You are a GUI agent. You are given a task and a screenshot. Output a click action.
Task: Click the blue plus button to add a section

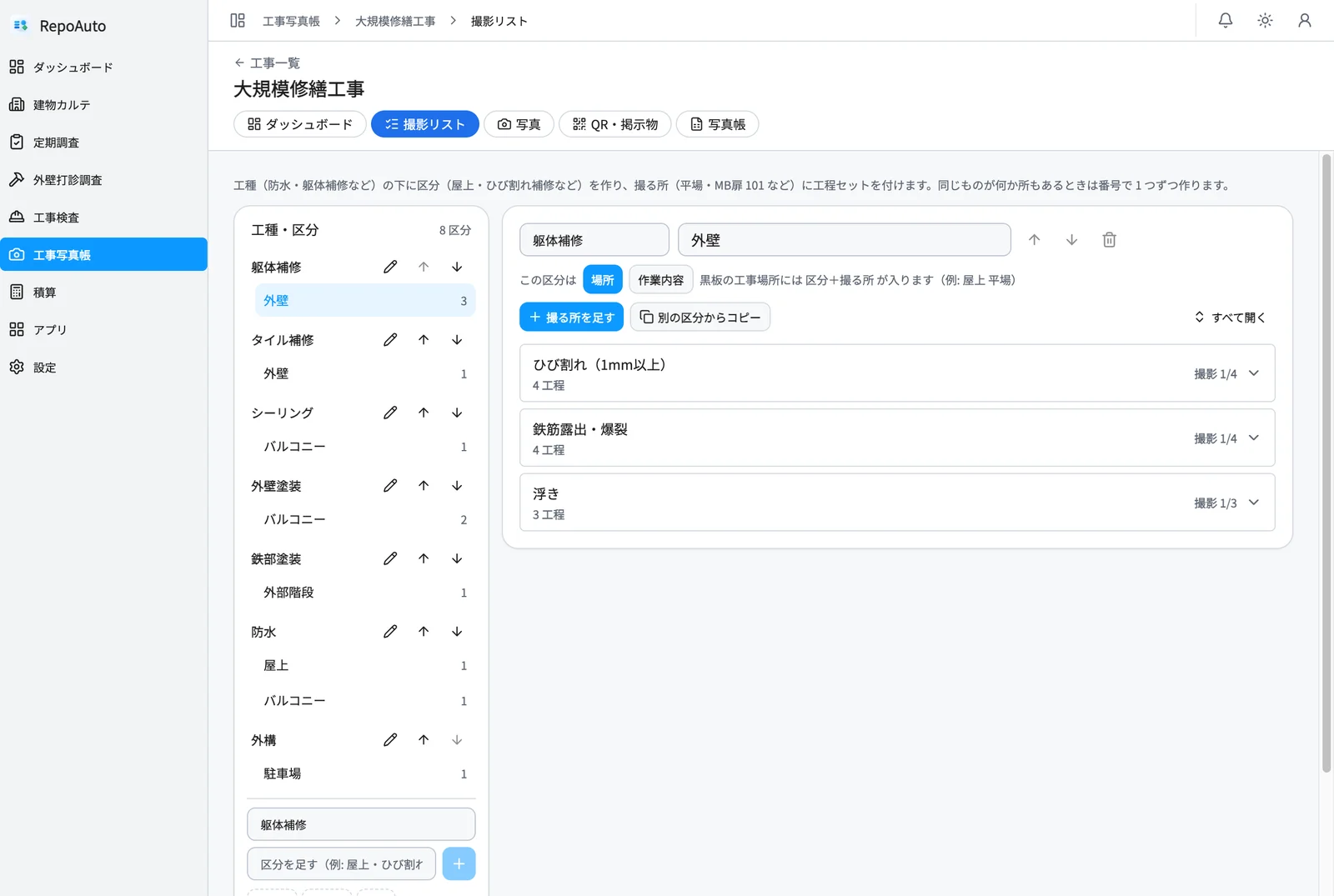(x=459, y=863)
